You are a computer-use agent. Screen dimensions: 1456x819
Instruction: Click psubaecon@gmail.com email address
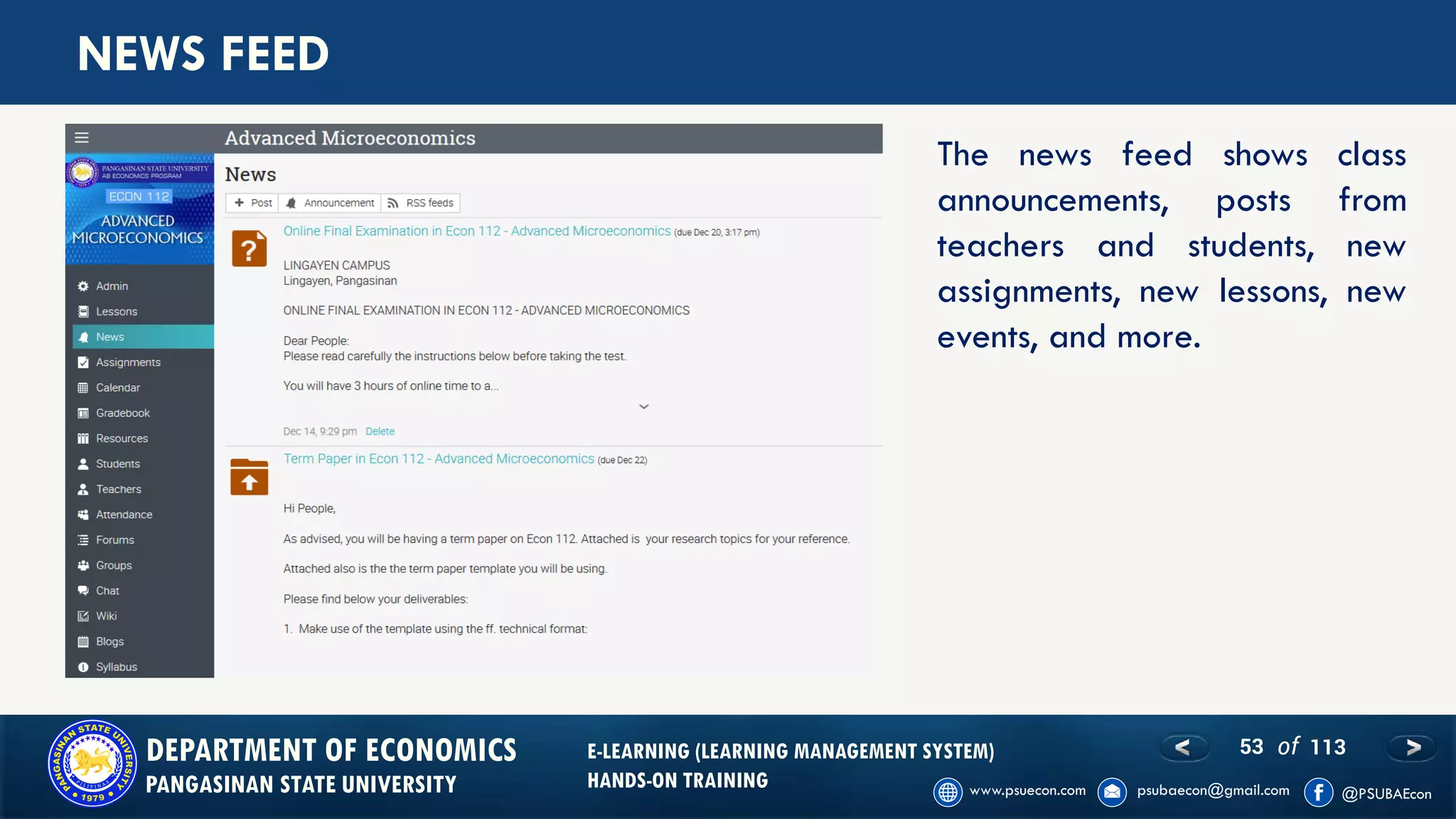(x=1213, y=791)
